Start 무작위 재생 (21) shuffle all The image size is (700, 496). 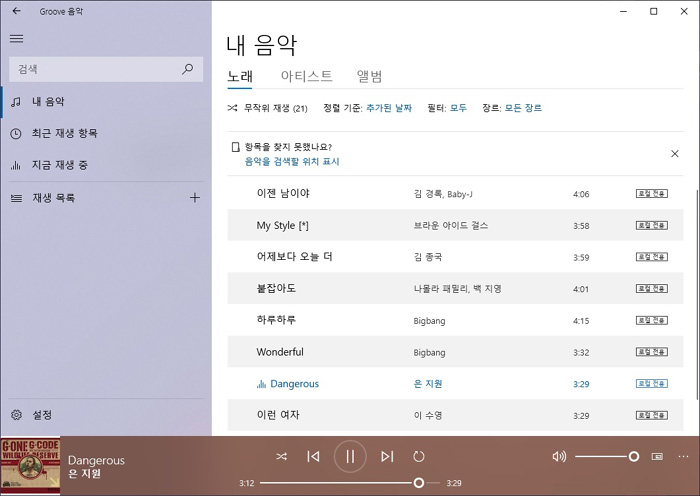click(x=267, y=108)
